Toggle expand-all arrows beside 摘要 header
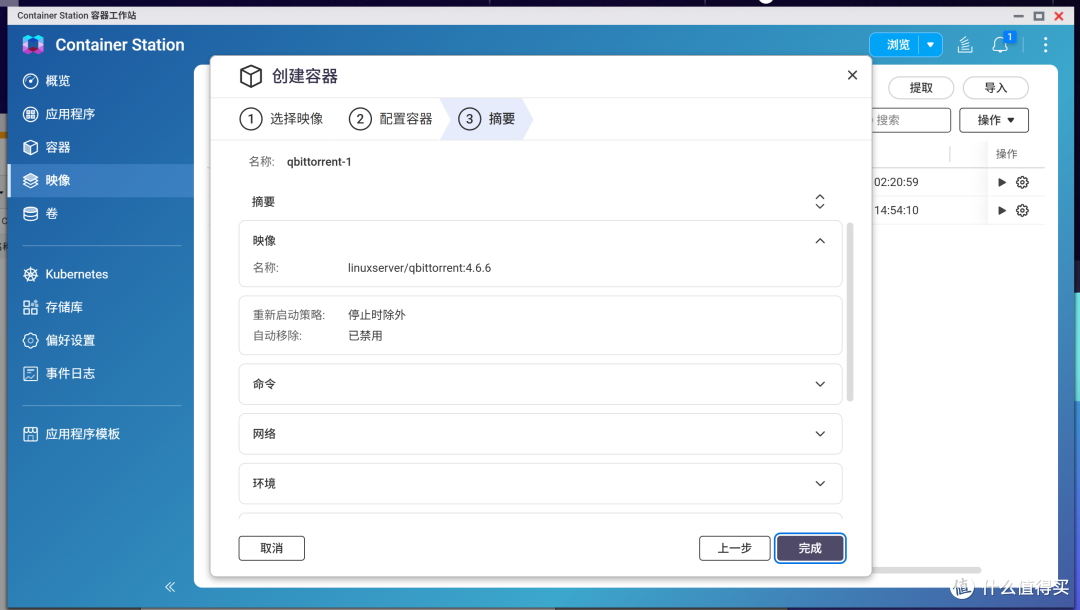 point(820,201)
